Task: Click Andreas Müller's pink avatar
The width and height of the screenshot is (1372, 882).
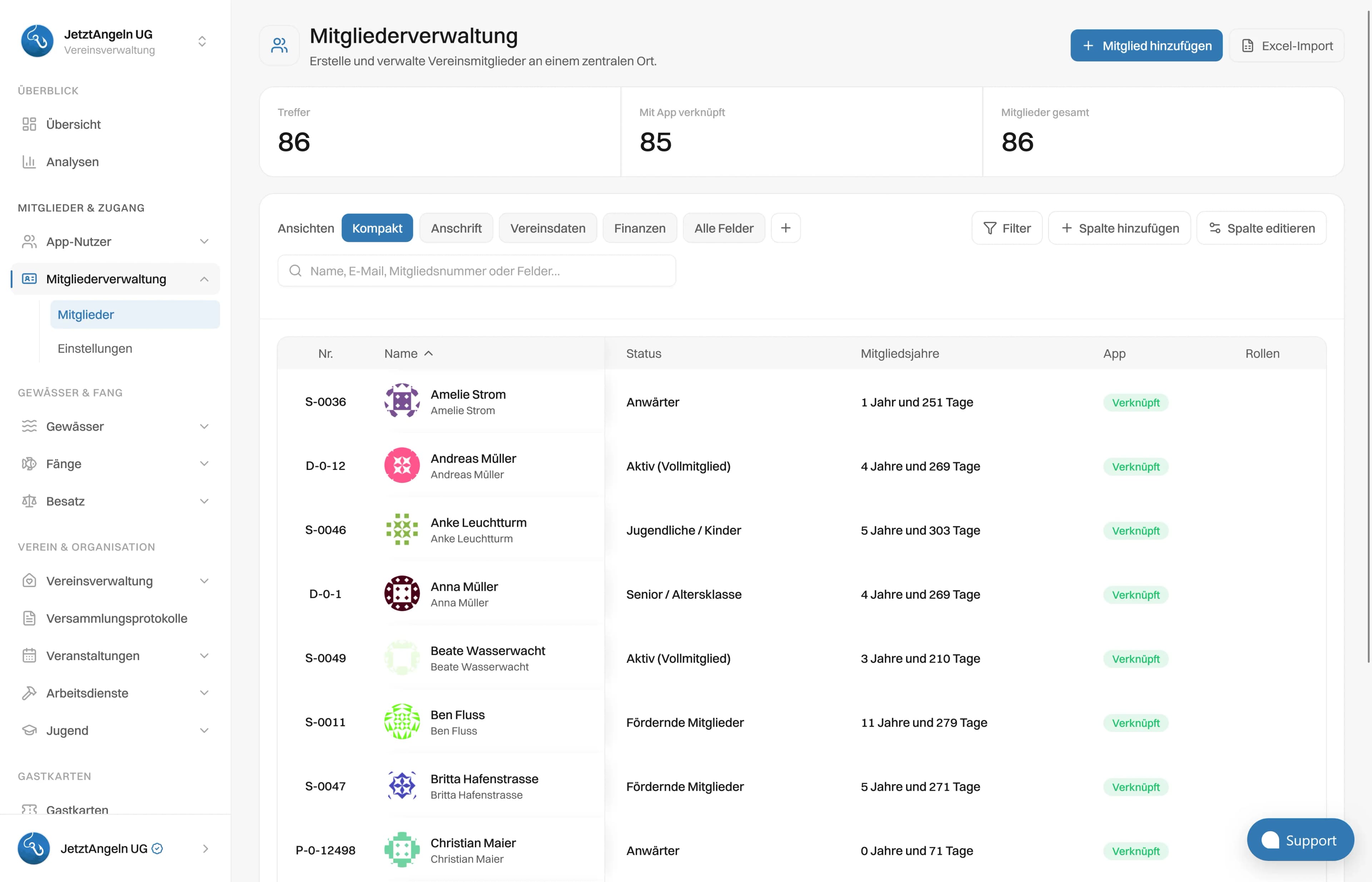Action: (x=402, y=465)
